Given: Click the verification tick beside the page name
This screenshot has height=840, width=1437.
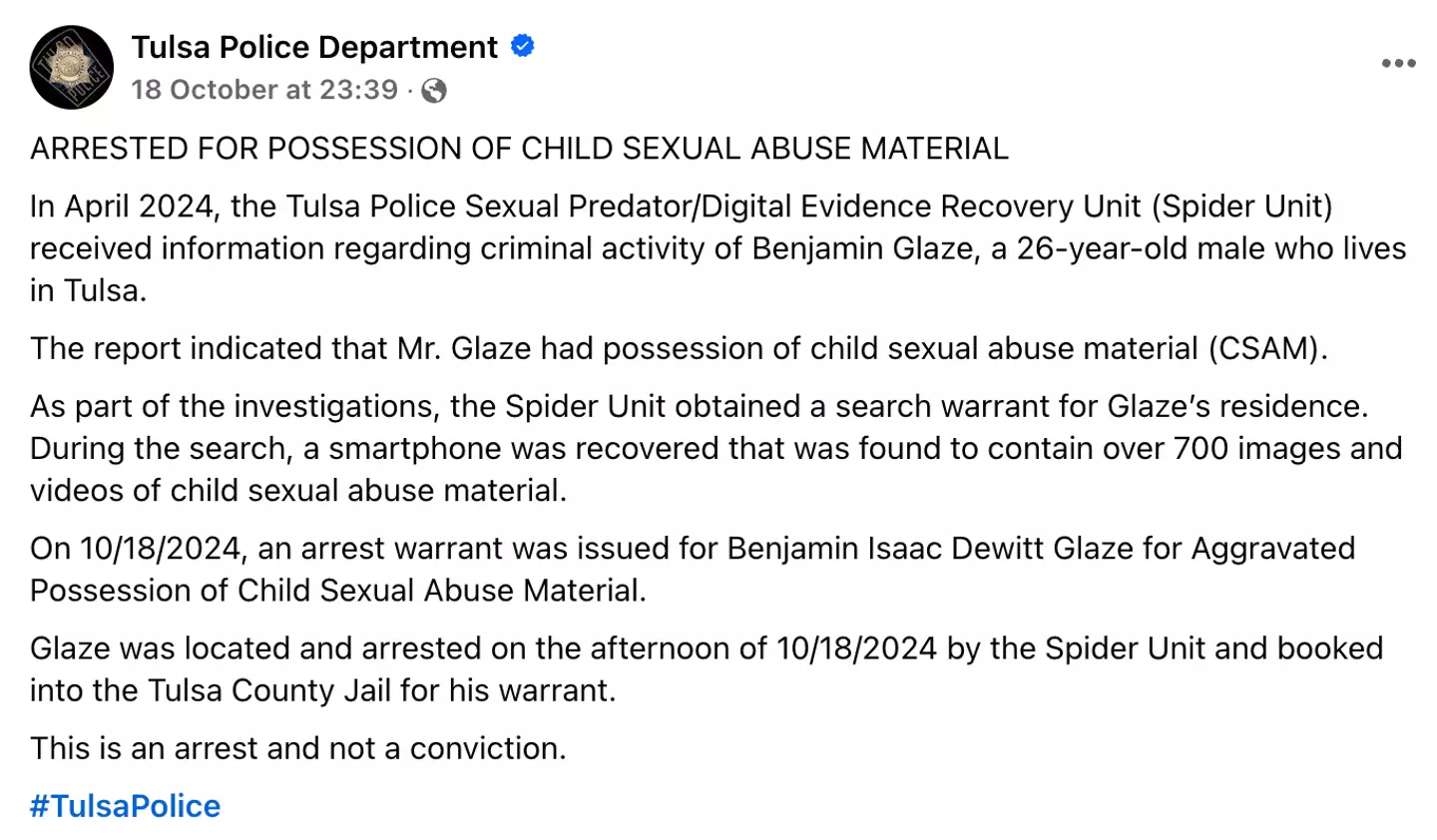Looking at the screenshot, I should click(523, 46).
